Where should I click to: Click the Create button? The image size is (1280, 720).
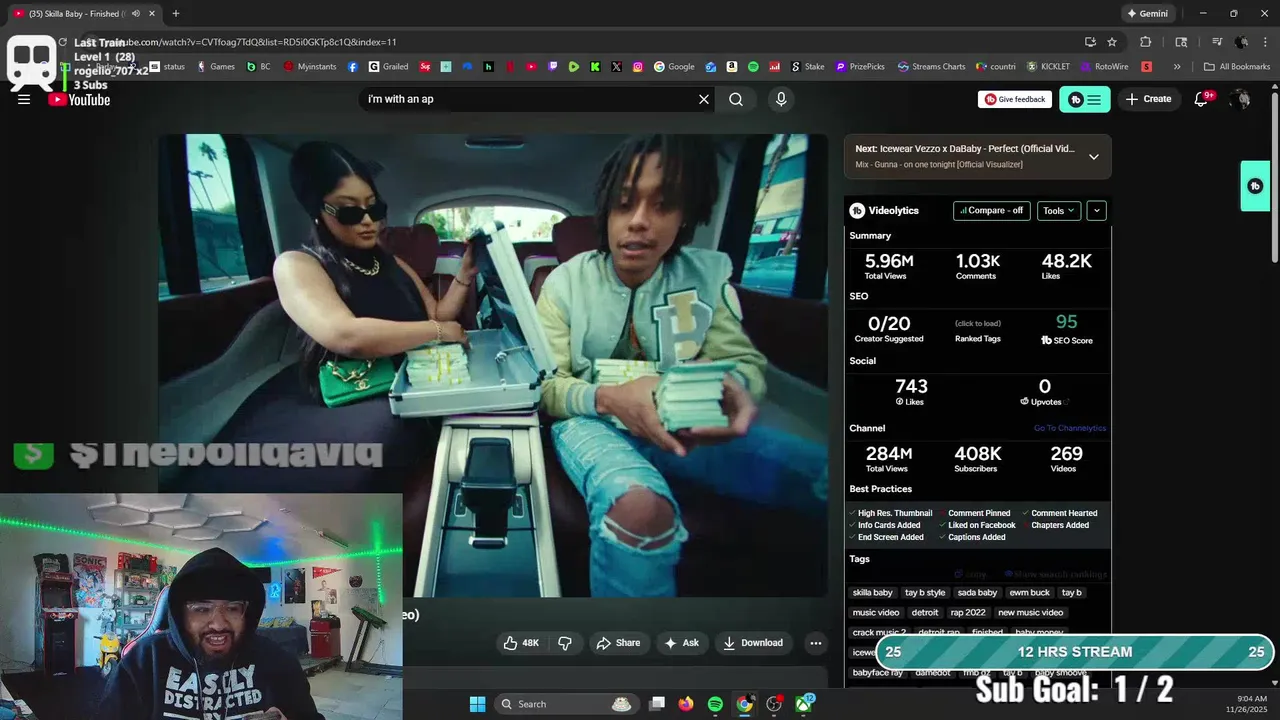pos(1148,99)
